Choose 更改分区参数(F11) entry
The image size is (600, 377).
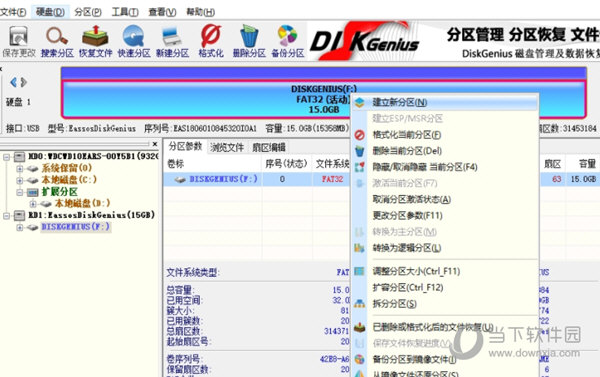point(445,215)
